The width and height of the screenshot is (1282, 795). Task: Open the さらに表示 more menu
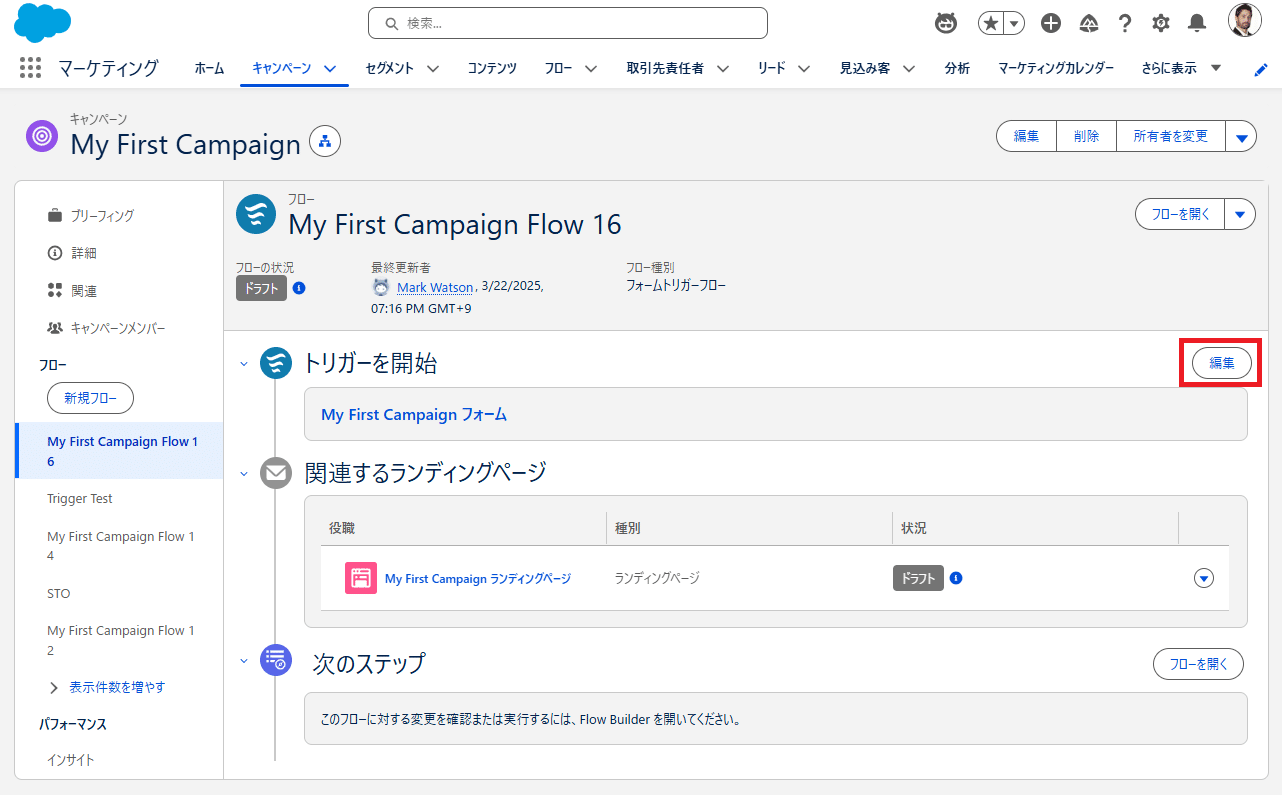(x=1181, y=68)
